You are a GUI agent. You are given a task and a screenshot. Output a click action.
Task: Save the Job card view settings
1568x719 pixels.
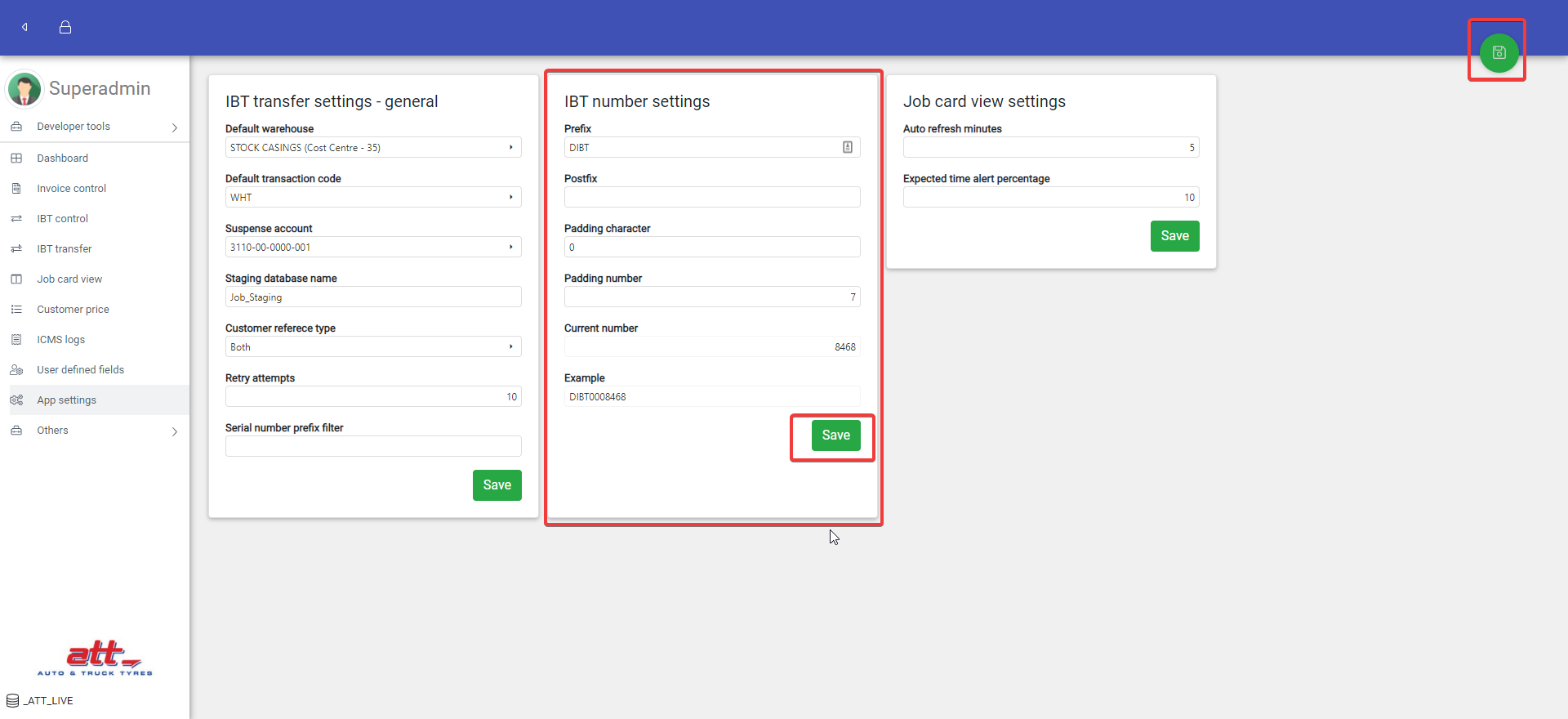[1174, 236]
